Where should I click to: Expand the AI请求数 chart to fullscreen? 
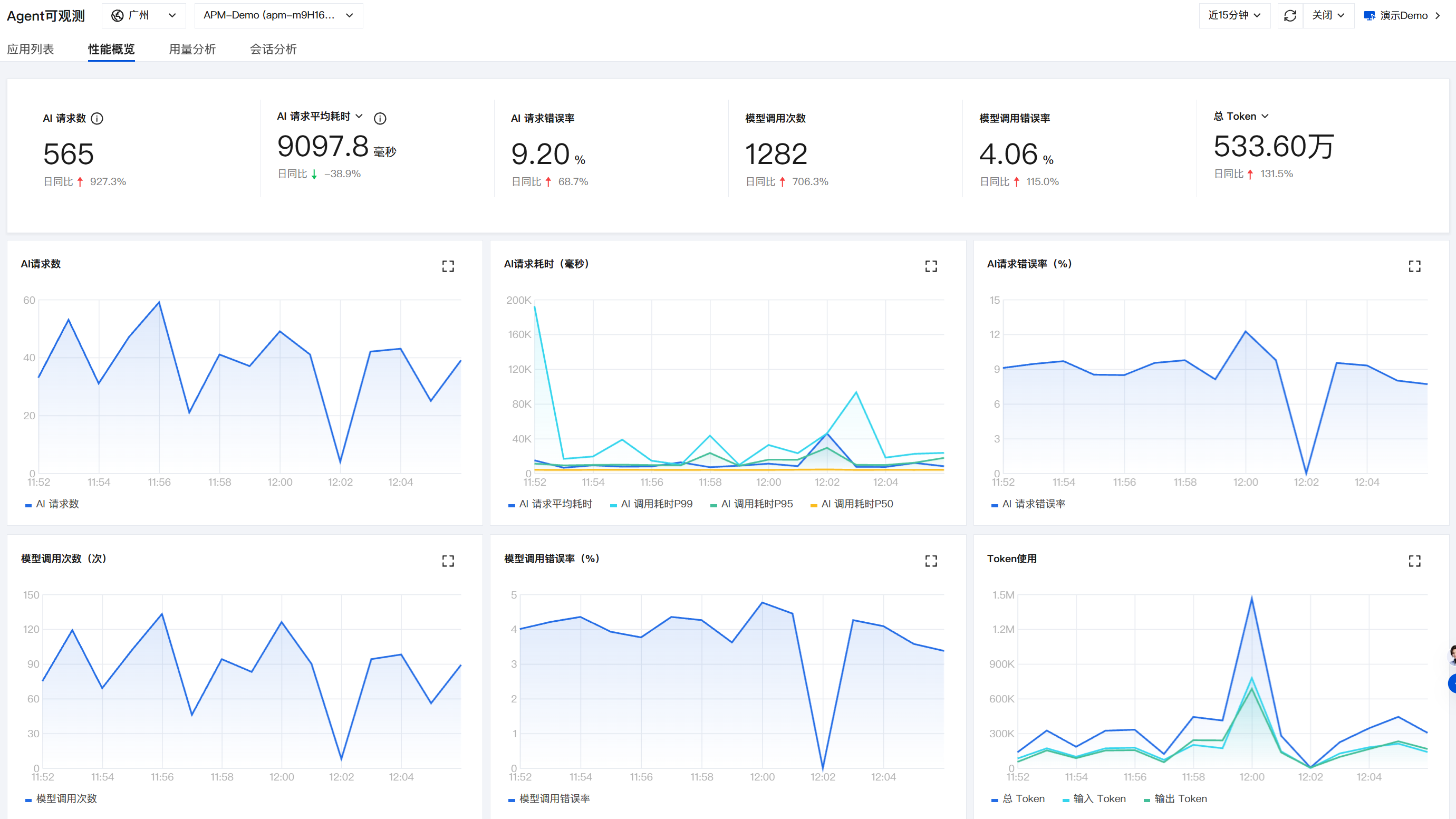pos(448,266)
